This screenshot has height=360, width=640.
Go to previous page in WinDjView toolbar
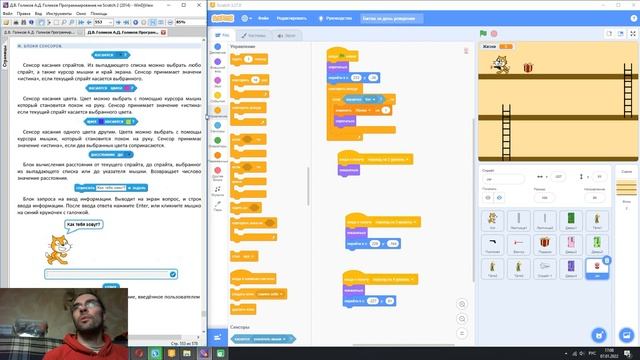[x=89, y=22]
